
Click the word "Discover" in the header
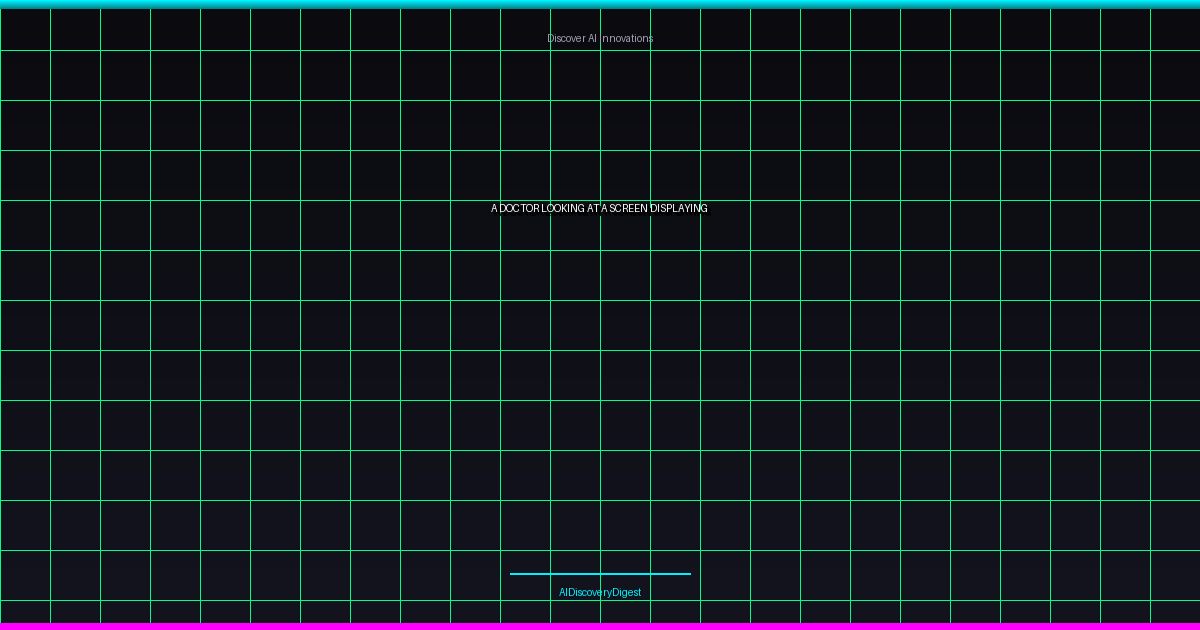(x=566, y=38)
